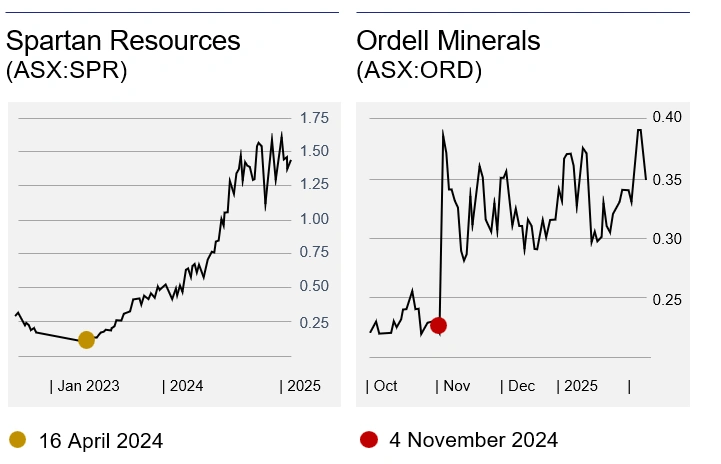Click the 2025 label on Ordell chart axis
Viewport: 721px width, 464px height.
pos(580,385)
